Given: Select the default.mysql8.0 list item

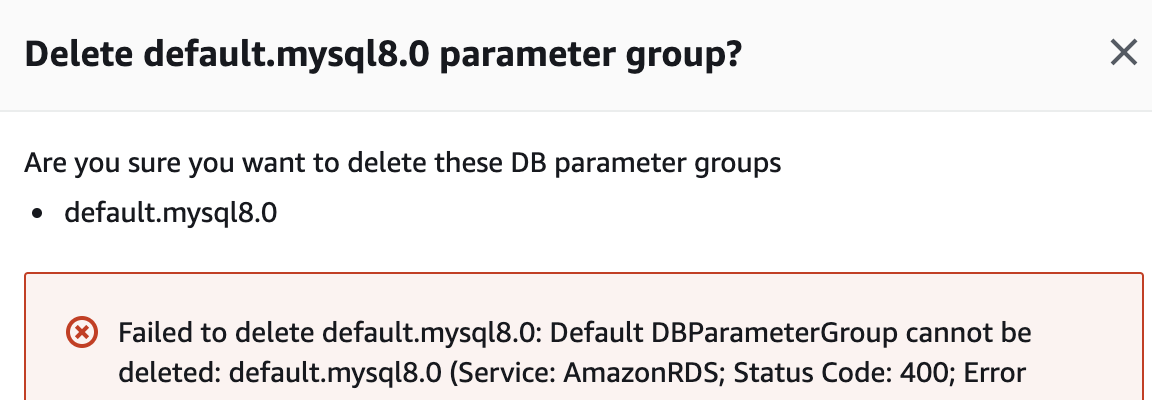Looking at the screenshot, I should (x=169, y=212).
